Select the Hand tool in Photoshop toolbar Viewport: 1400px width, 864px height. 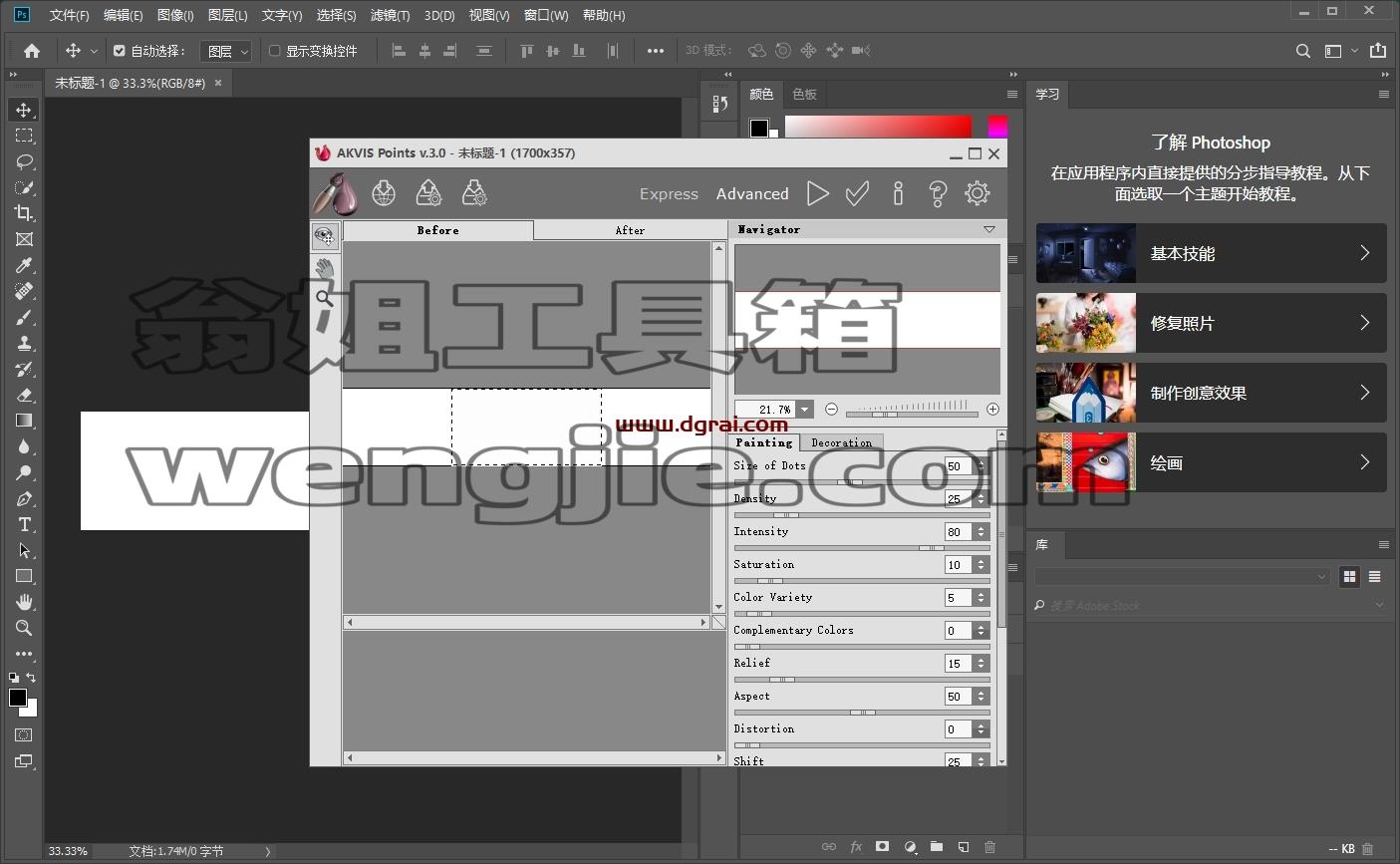[x=24, y=602]
